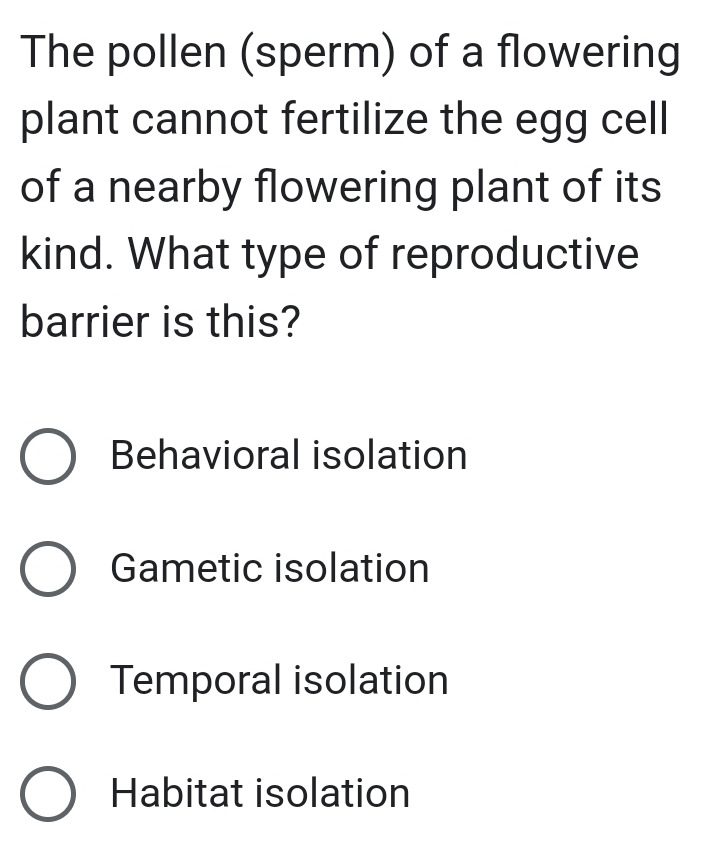Click the Habitat isolation answer label
This screenshot has height=845, width=705.
[x=260, y=794]
